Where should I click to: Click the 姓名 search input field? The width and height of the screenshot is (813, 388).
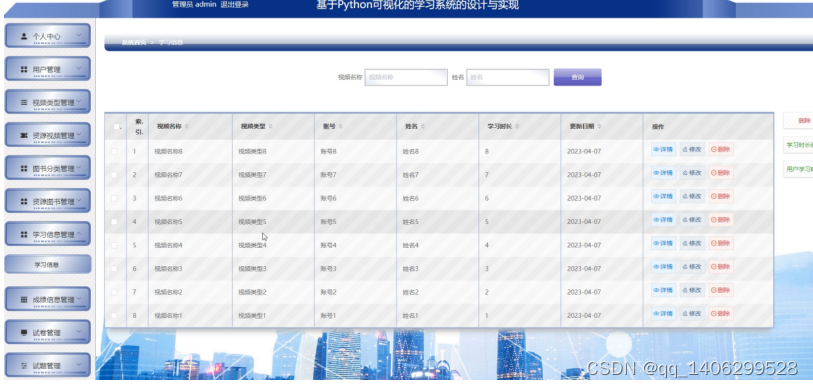[x=508, y=77]
